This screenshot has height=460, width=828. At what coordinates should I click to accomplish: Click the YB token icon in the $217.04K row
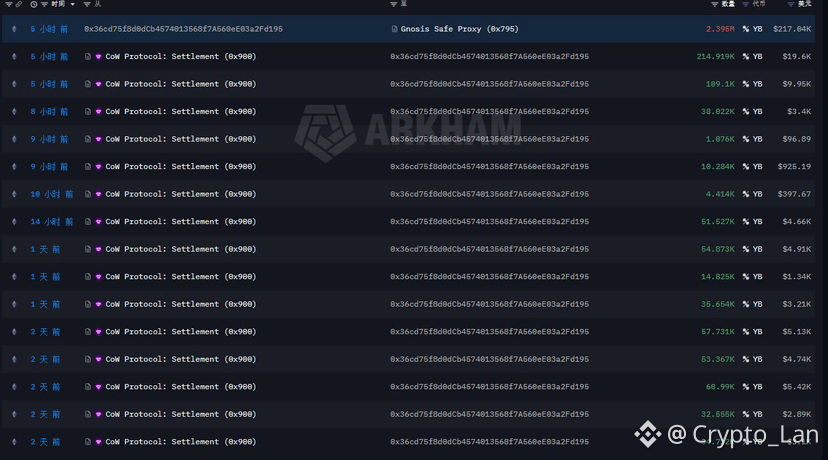pos(746,29)
